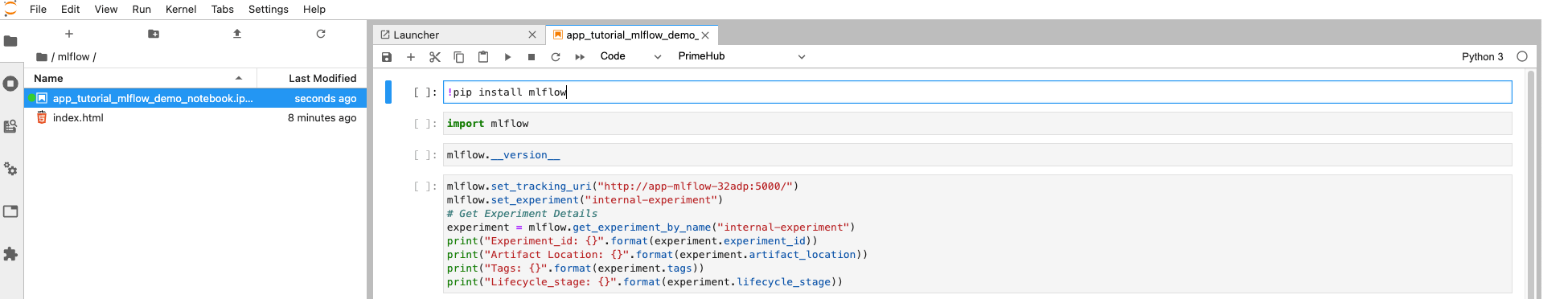
Task: Restart the kernel with refresh icon
Action: click(x=556, y=57)
